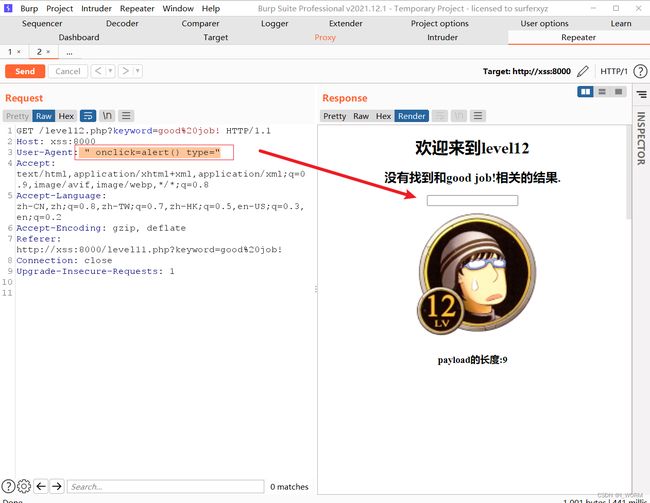Click the Burp Suite logo icon
The image size is (650, 503).
pyautogui.click(x=8, y=8)
